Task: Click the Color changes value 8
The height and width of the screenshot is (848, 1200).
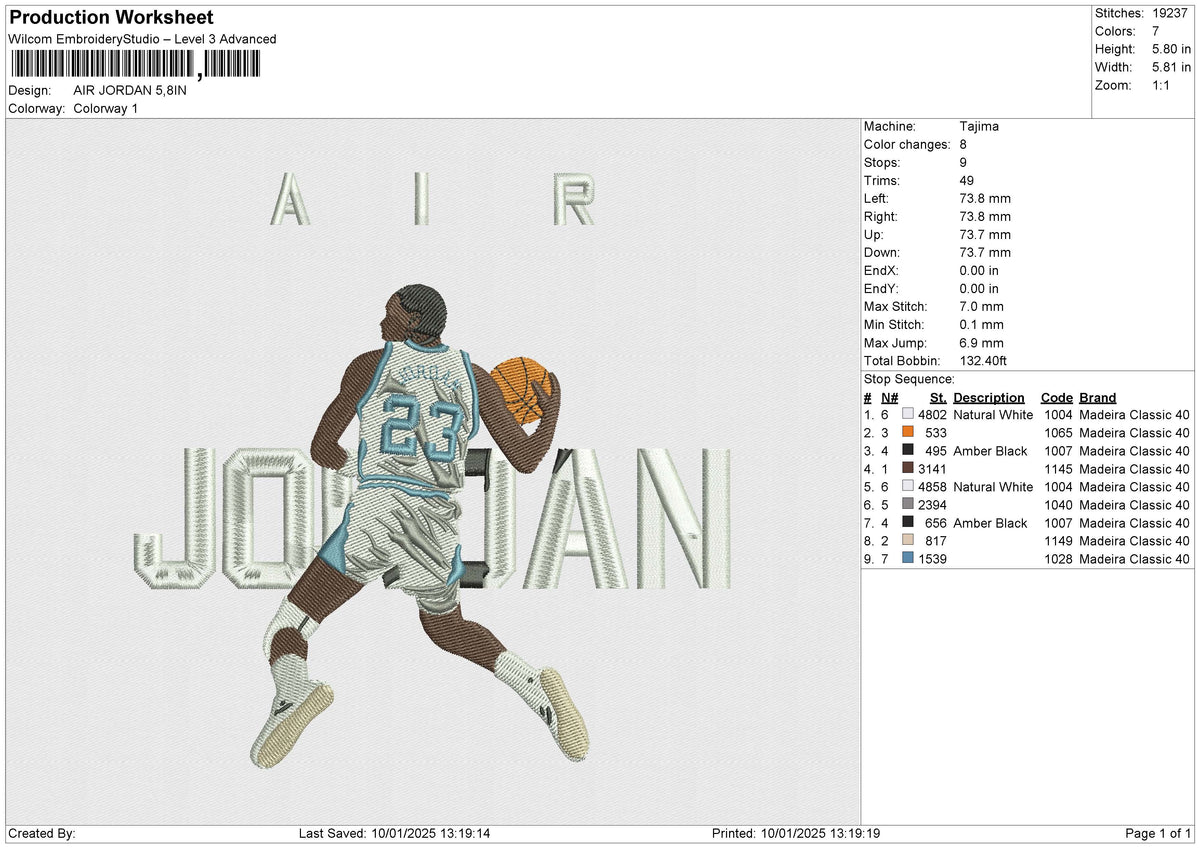Action: (963, 144)
